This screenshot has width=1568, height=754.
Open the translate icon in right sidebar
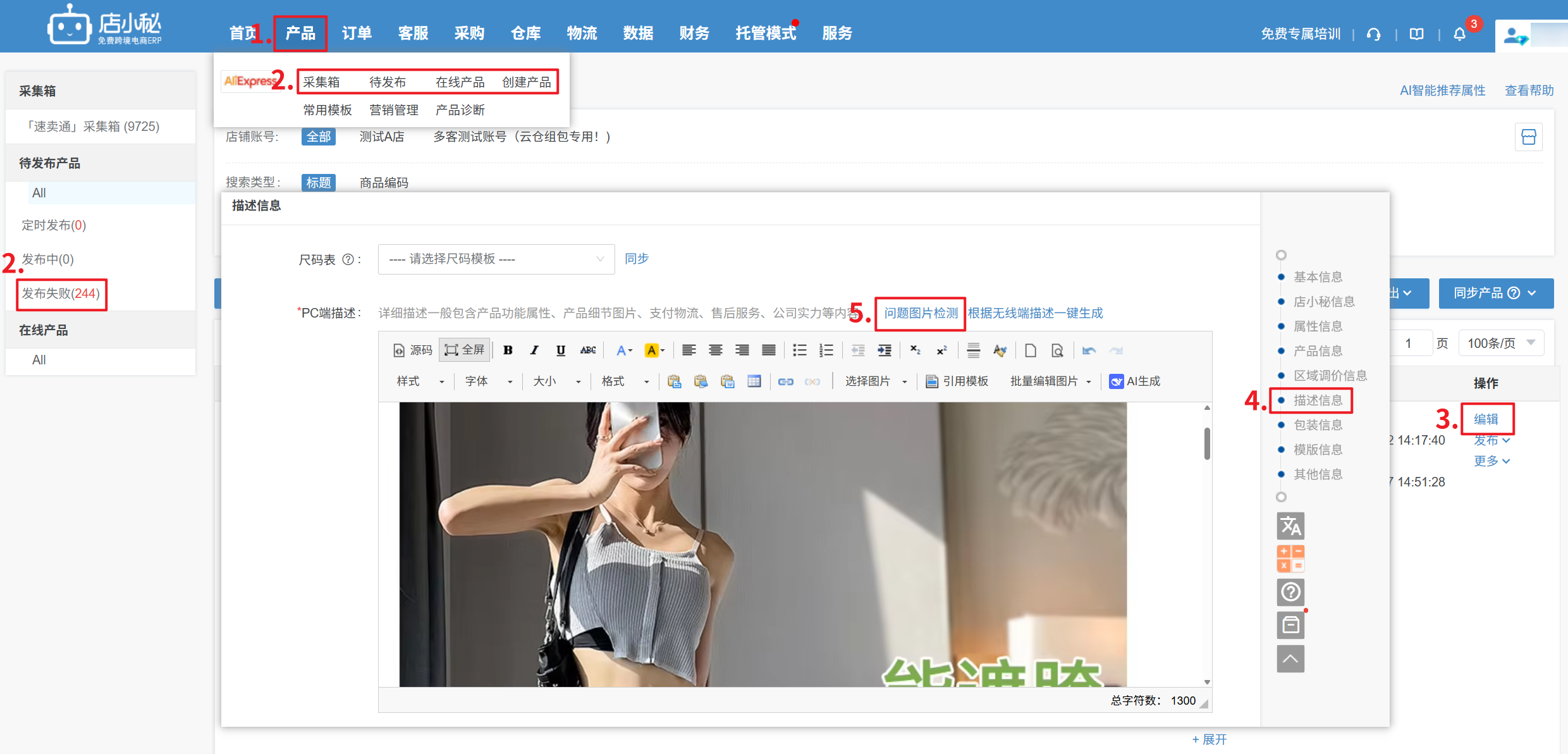pyautogui.click(x=1290, y=525)
